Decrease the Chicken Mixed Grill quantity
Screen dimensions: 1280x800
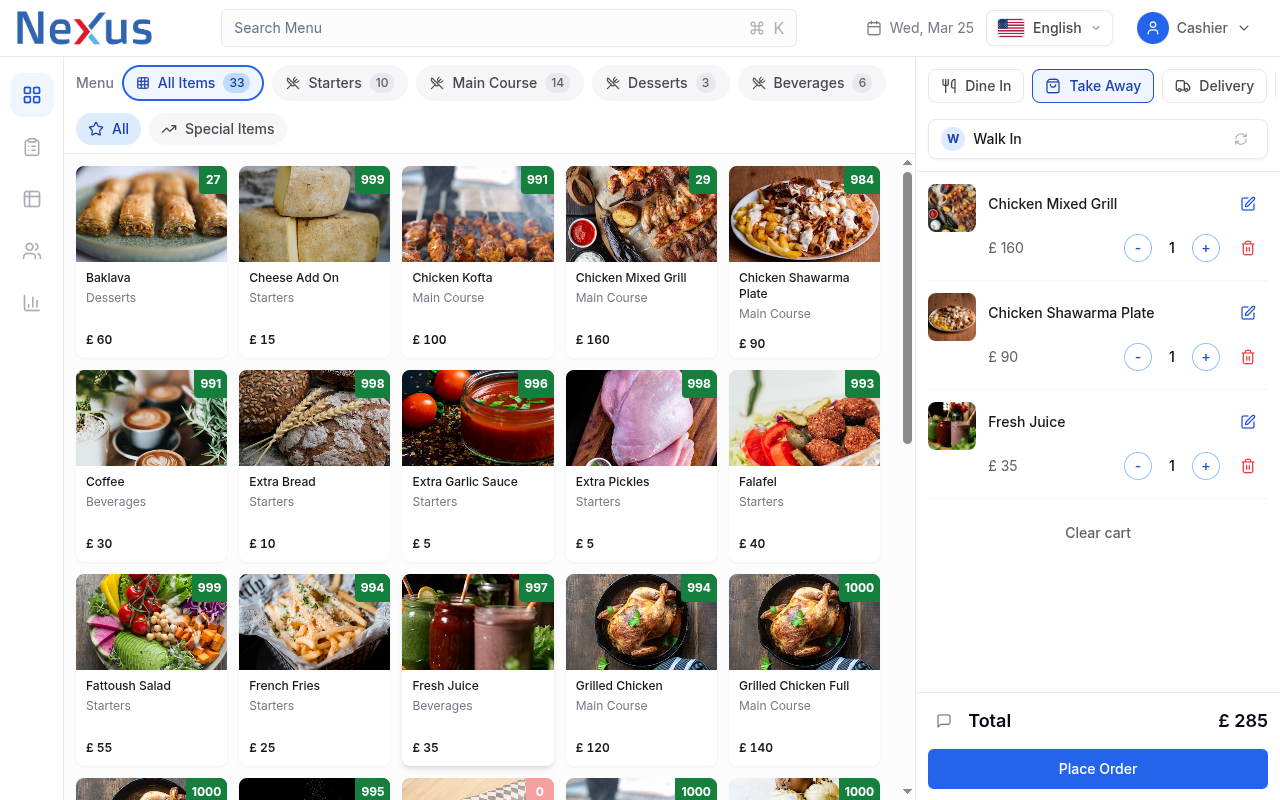[1138, 248]
